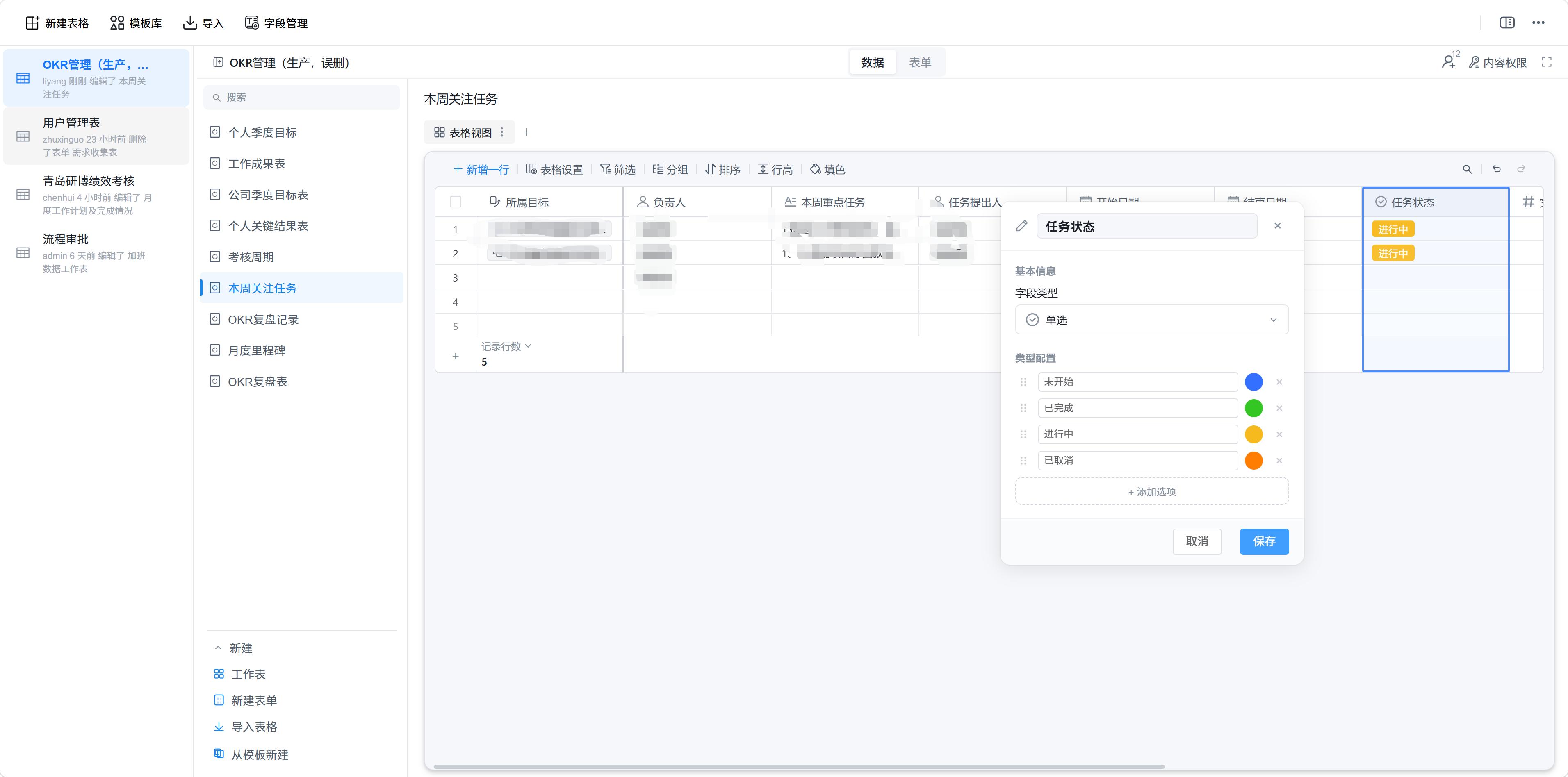Click the table search magnifier icon
Viewport: 1568px width, 777px height.
[x=1468, y=169]
